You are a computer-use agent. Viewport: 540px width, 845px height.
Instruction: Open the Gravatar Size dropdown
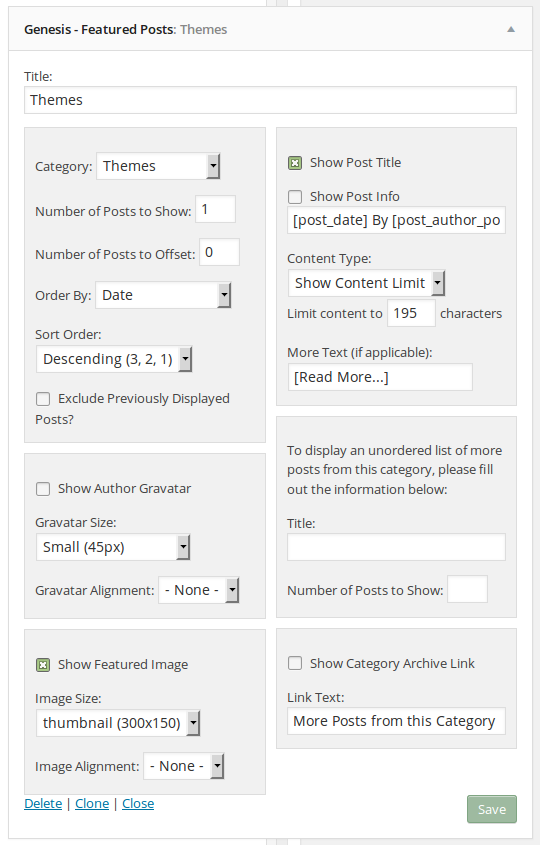[x=113, y=548]
